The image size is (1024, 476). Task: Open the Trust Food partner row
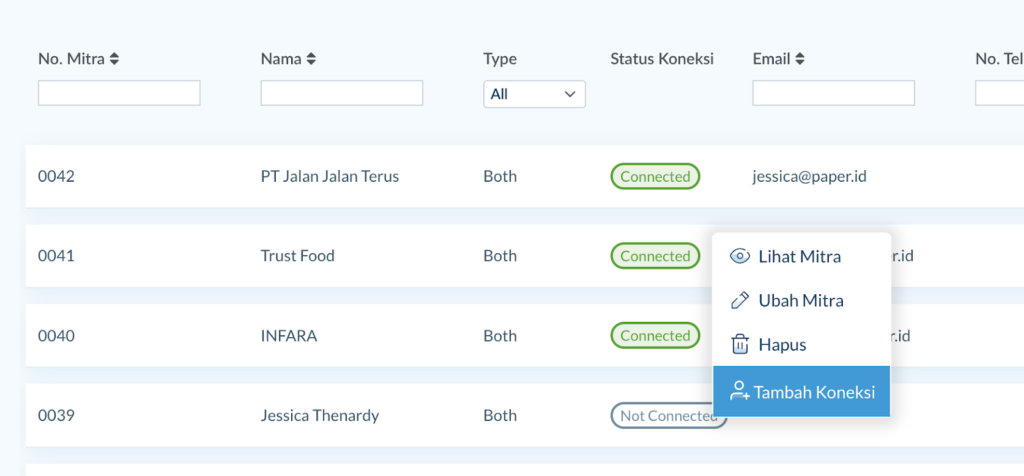297,256
